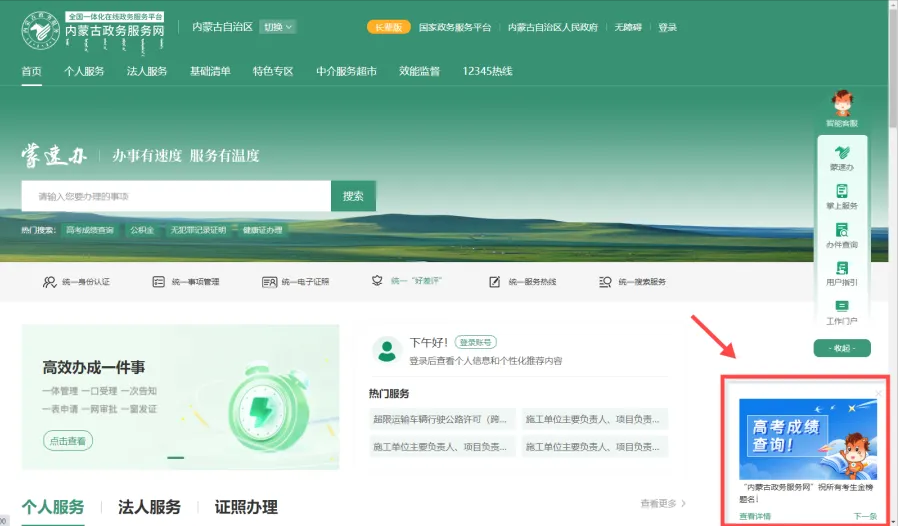This screenshot has width=898, height=526.
Task: Click the service search input field
Action: tap(176, 196)
